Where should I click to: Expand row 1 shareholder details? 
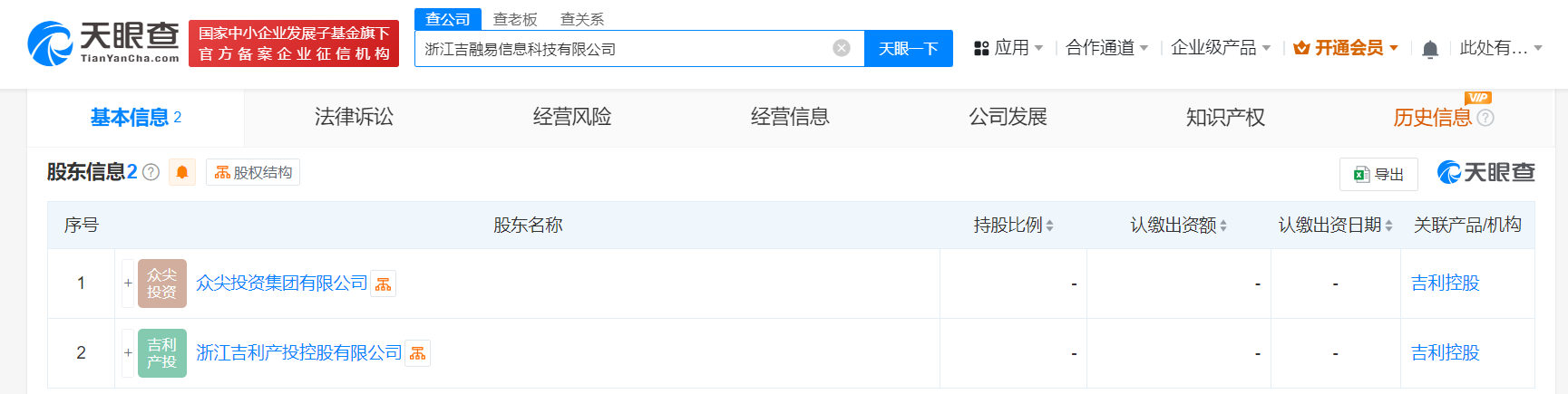tap(128, 283)
